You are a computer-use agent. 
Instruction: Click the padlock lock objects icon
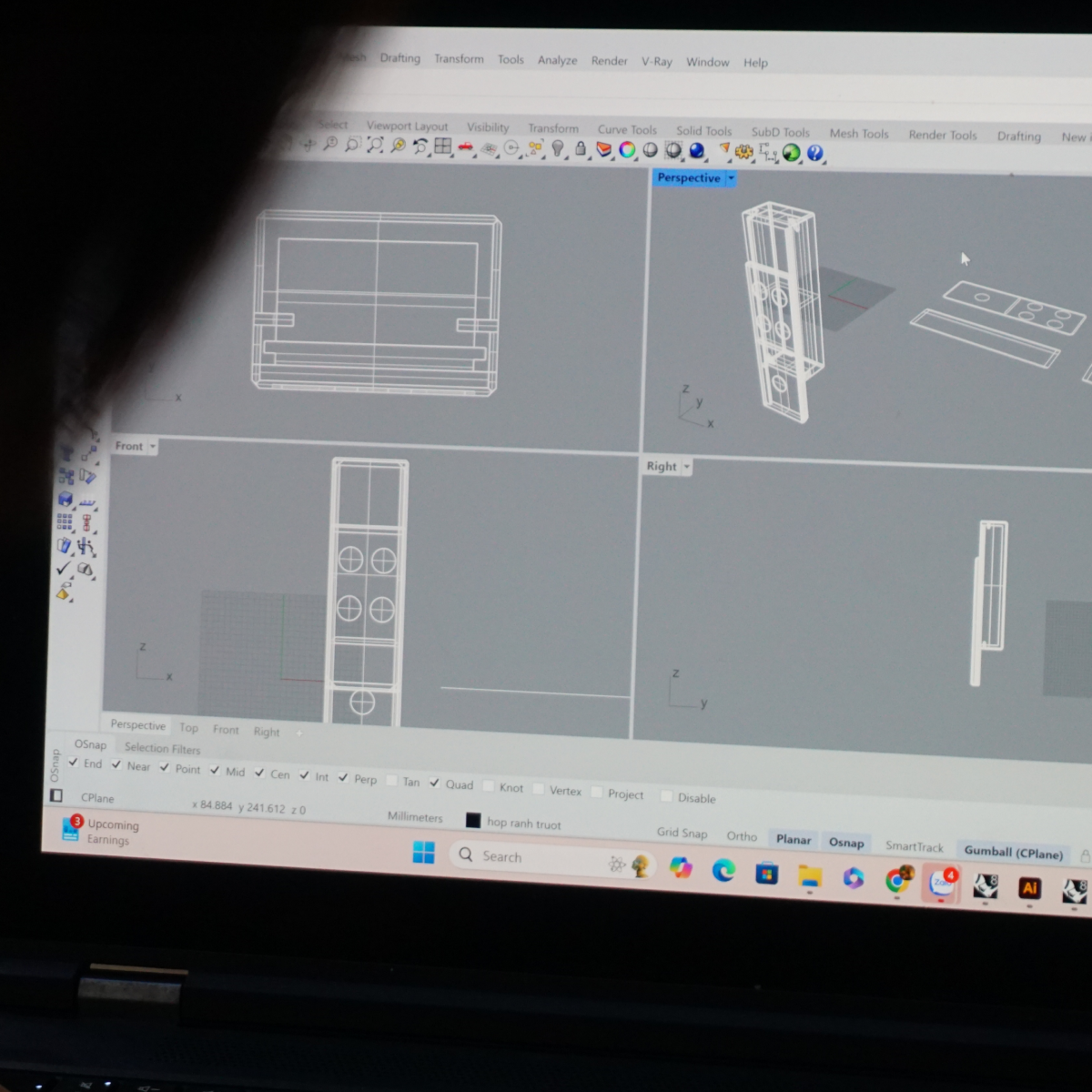click(x=581, y=149)
